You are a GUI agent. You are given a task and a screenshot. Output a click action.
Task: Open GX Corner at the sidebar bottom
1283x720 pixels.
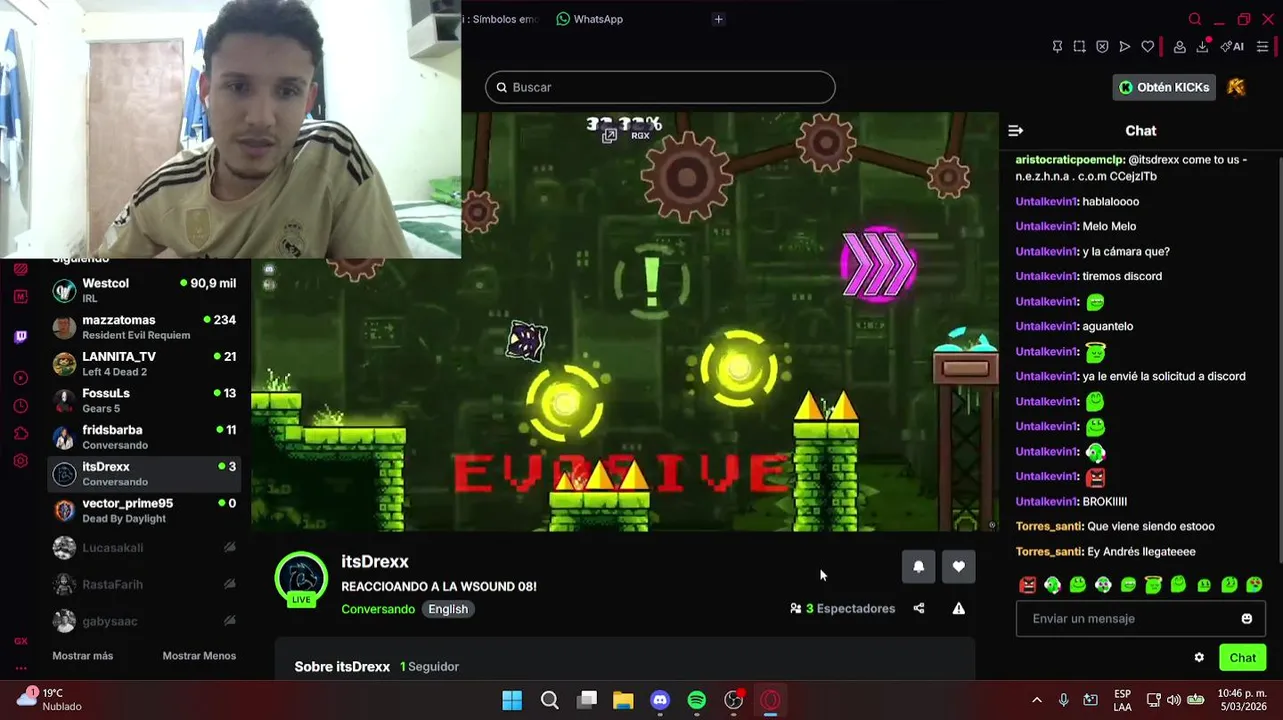click(x=21, y=641)
